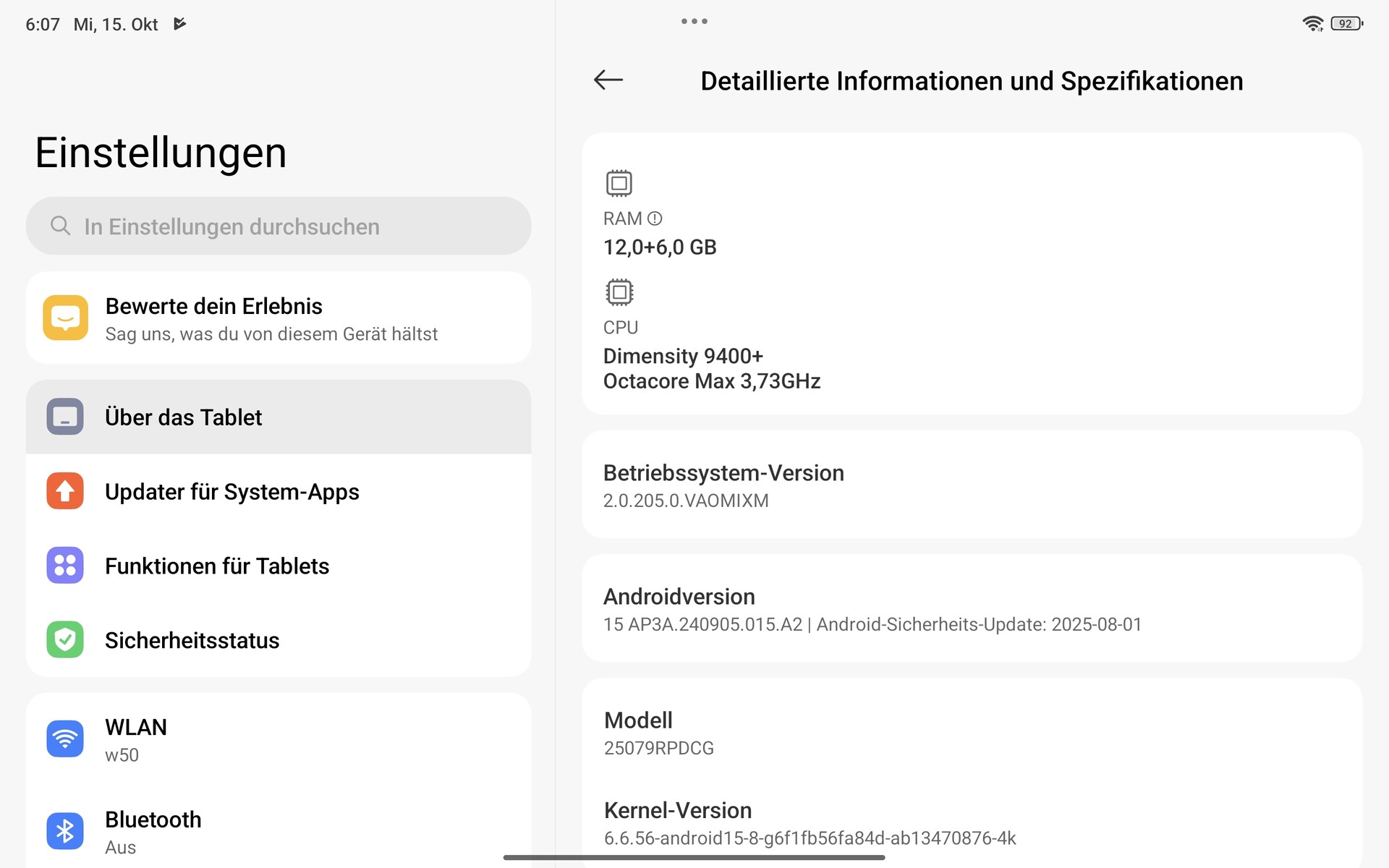This screenshot has height=868, width=1389.
Task: Tap the Bluetooth icon
Action: [x=65, y=831]
